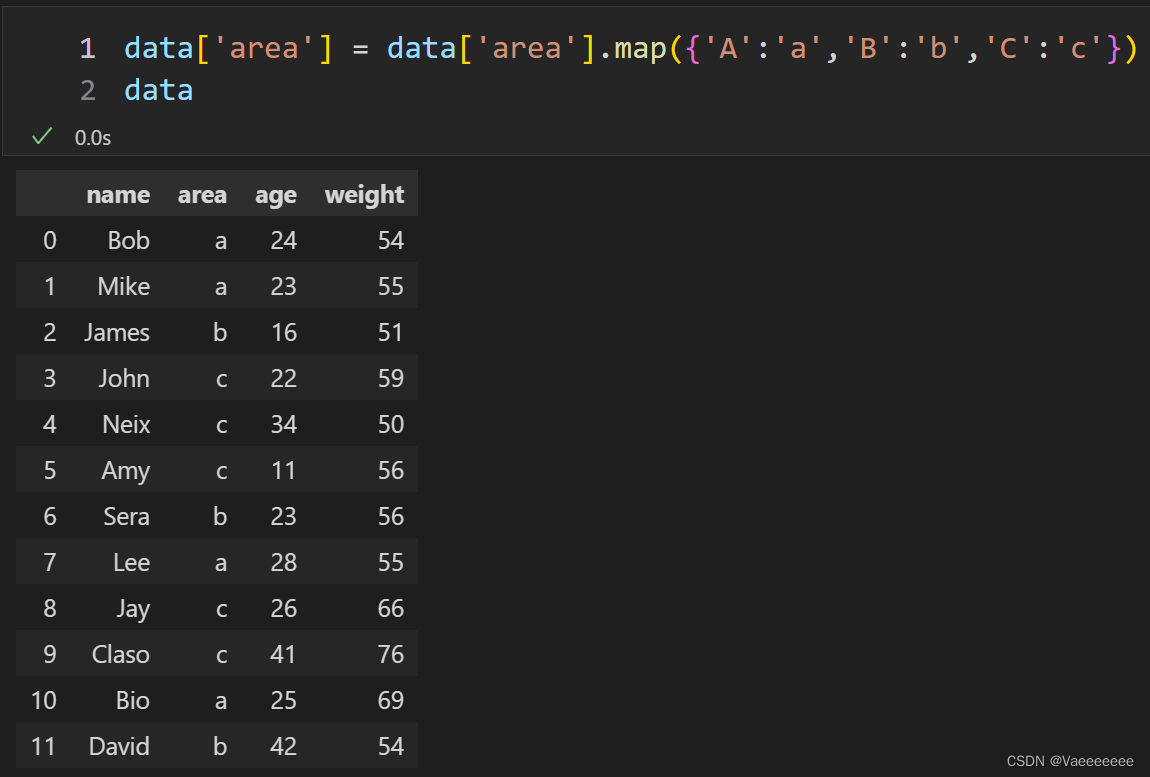
Task: Click weight value 69 in Bio's row
Action: (390, 701)
